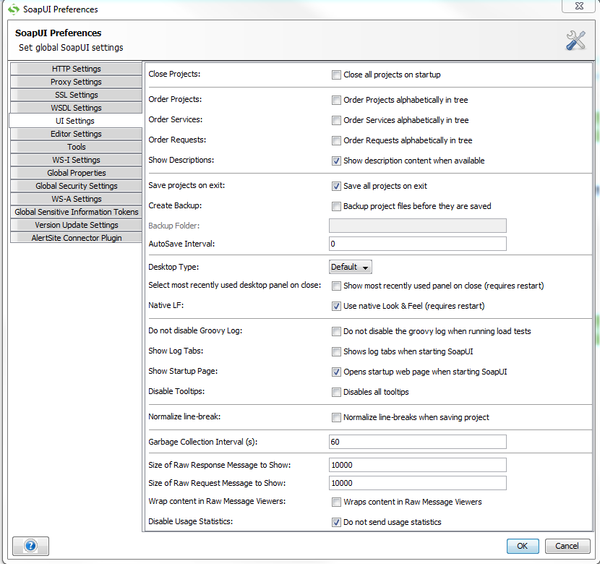Click the AutoSave Interval field
The height and width of the screenshot is (564, 600).
[x=417, y=244]
